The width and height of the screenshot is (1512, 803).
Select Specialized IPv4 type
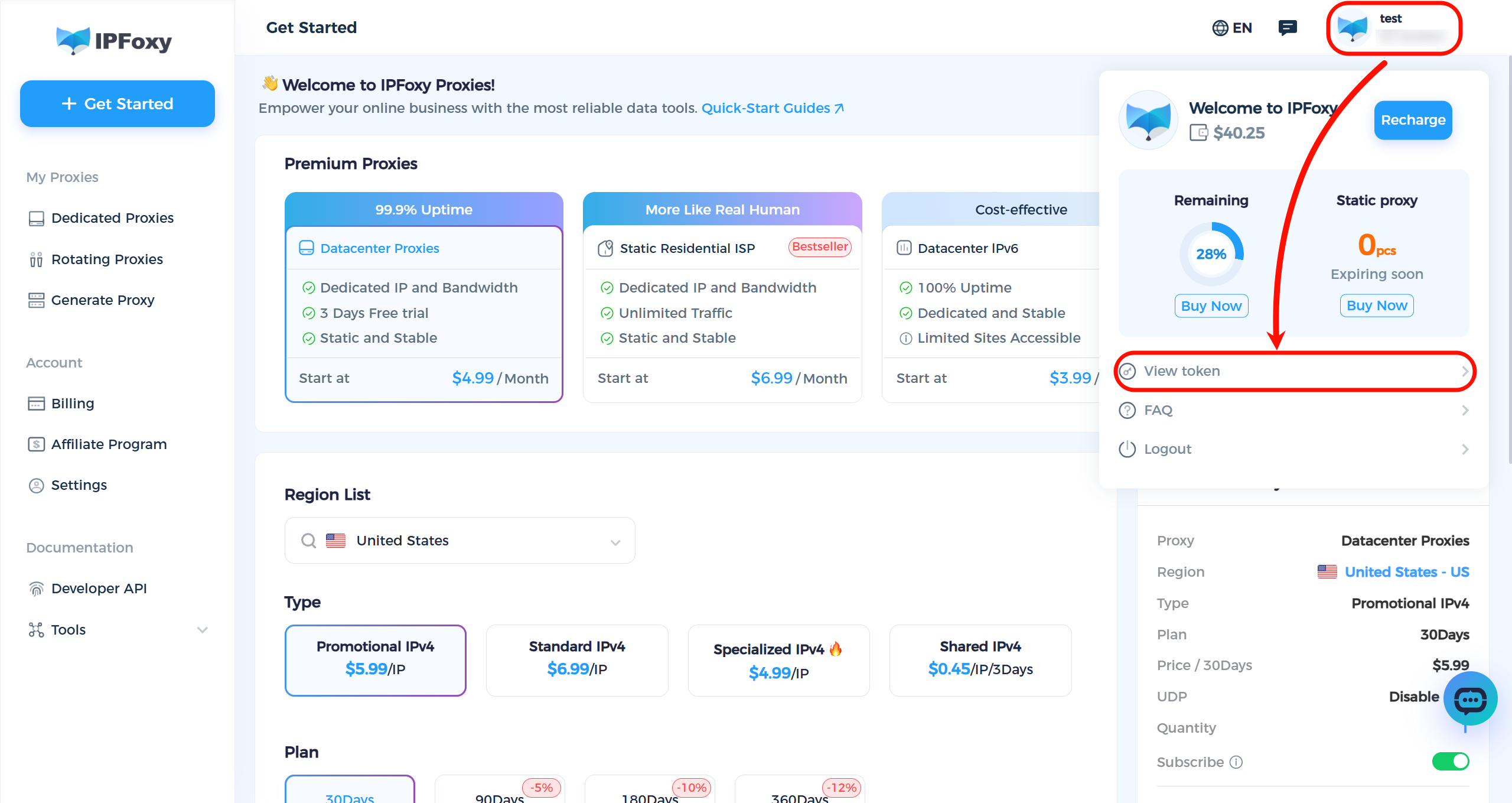[778, 661]
